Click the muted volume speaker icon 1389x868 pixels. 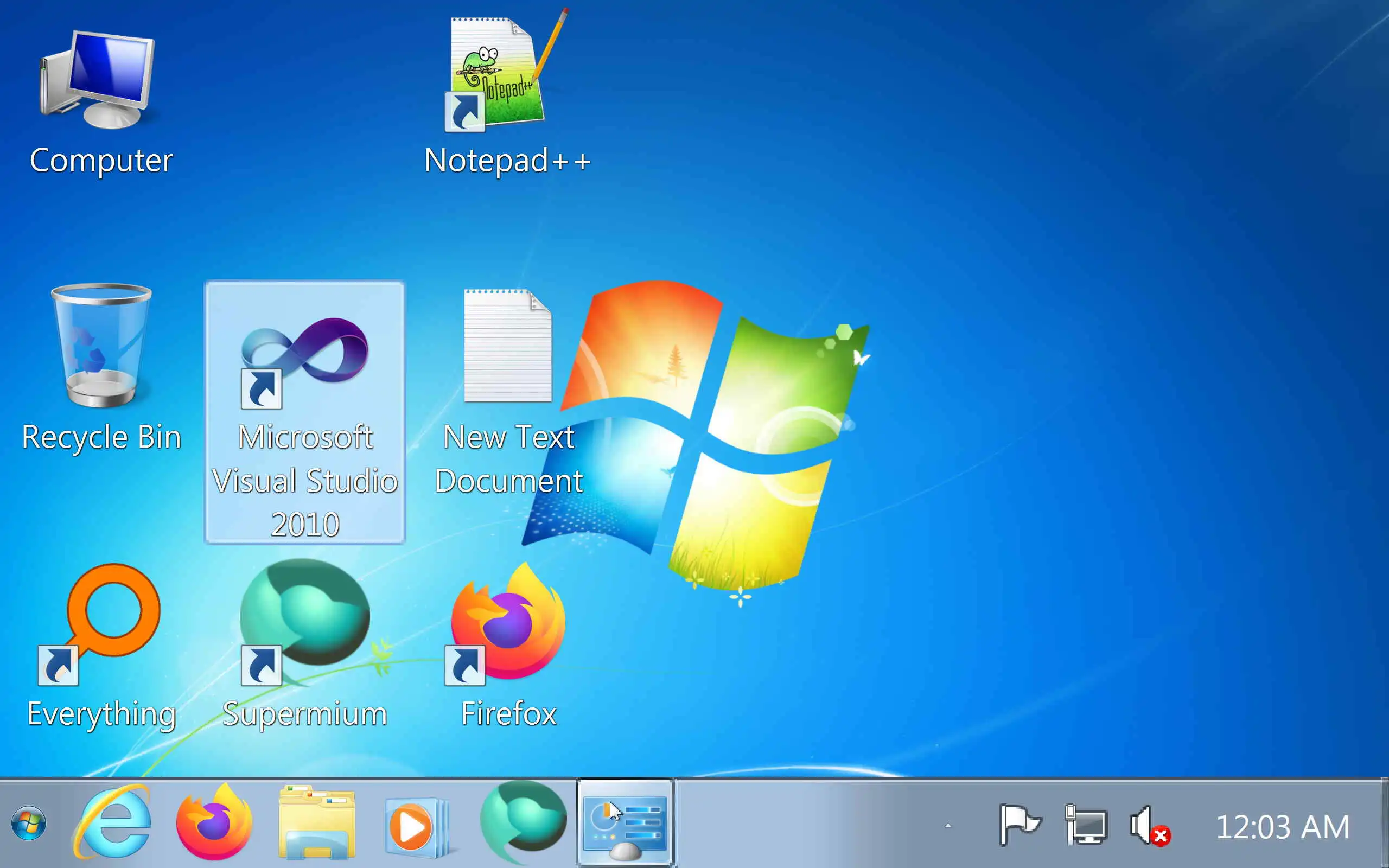click(1149, 826)
